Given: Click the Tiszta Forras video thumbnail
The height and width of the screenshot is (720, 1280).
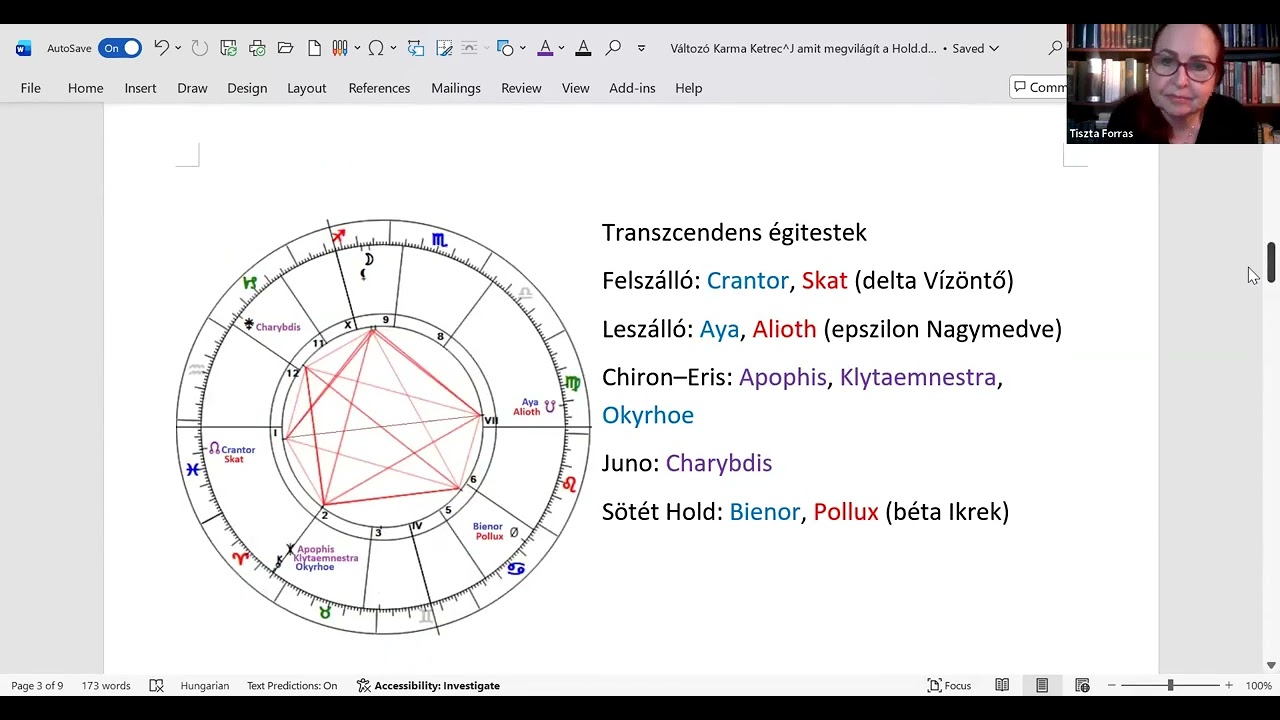Looking at the screenshot, I should click(1173, 84).
